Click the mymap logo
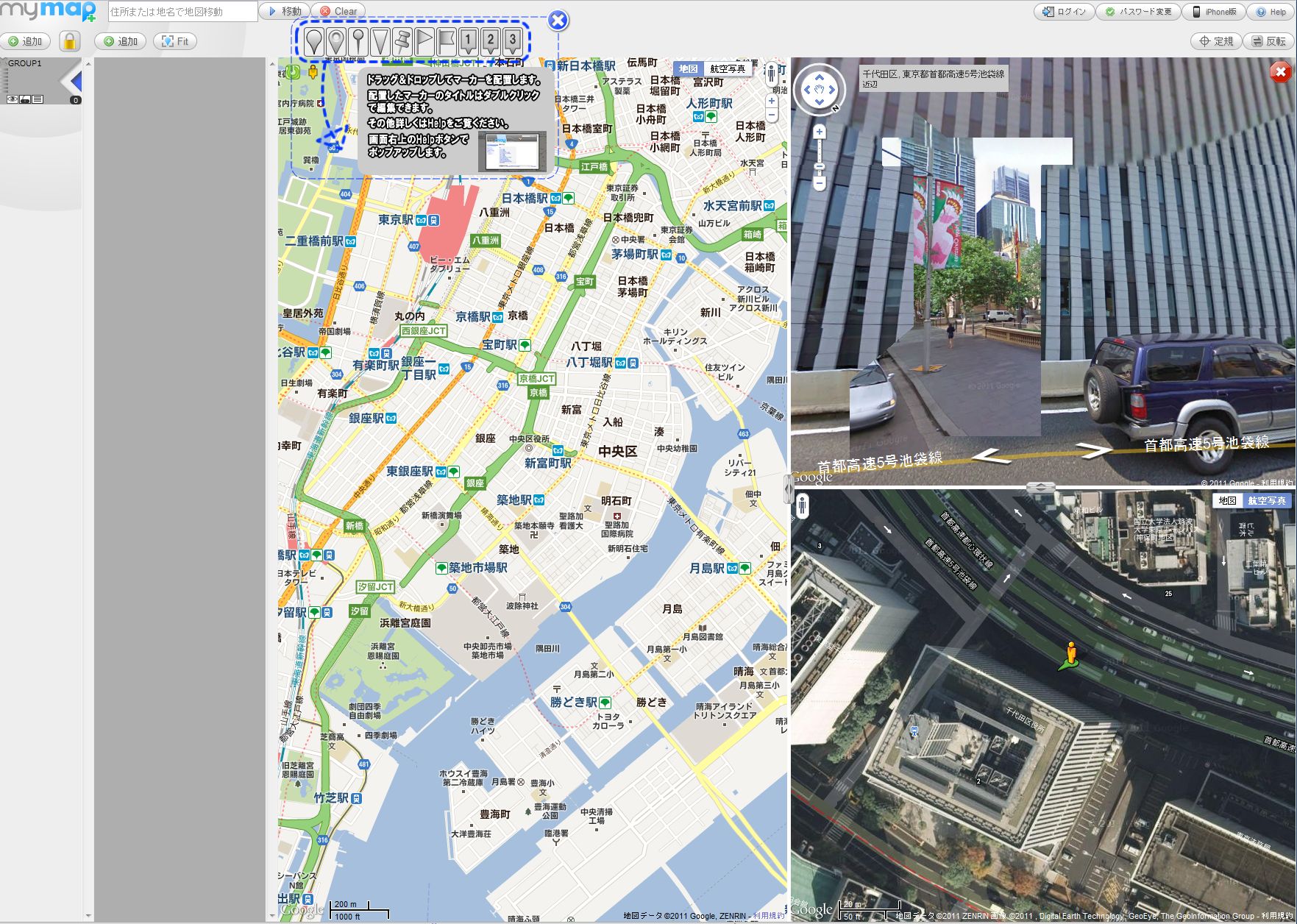 coord(48,12)
